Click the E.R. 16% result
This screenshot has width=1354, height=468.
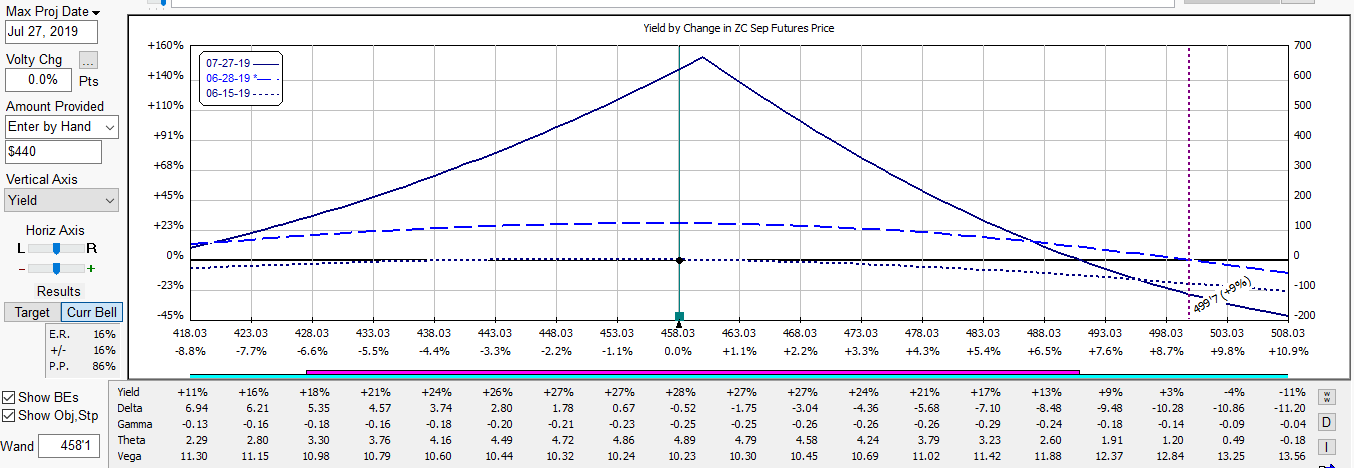click(x=83, y=334)
